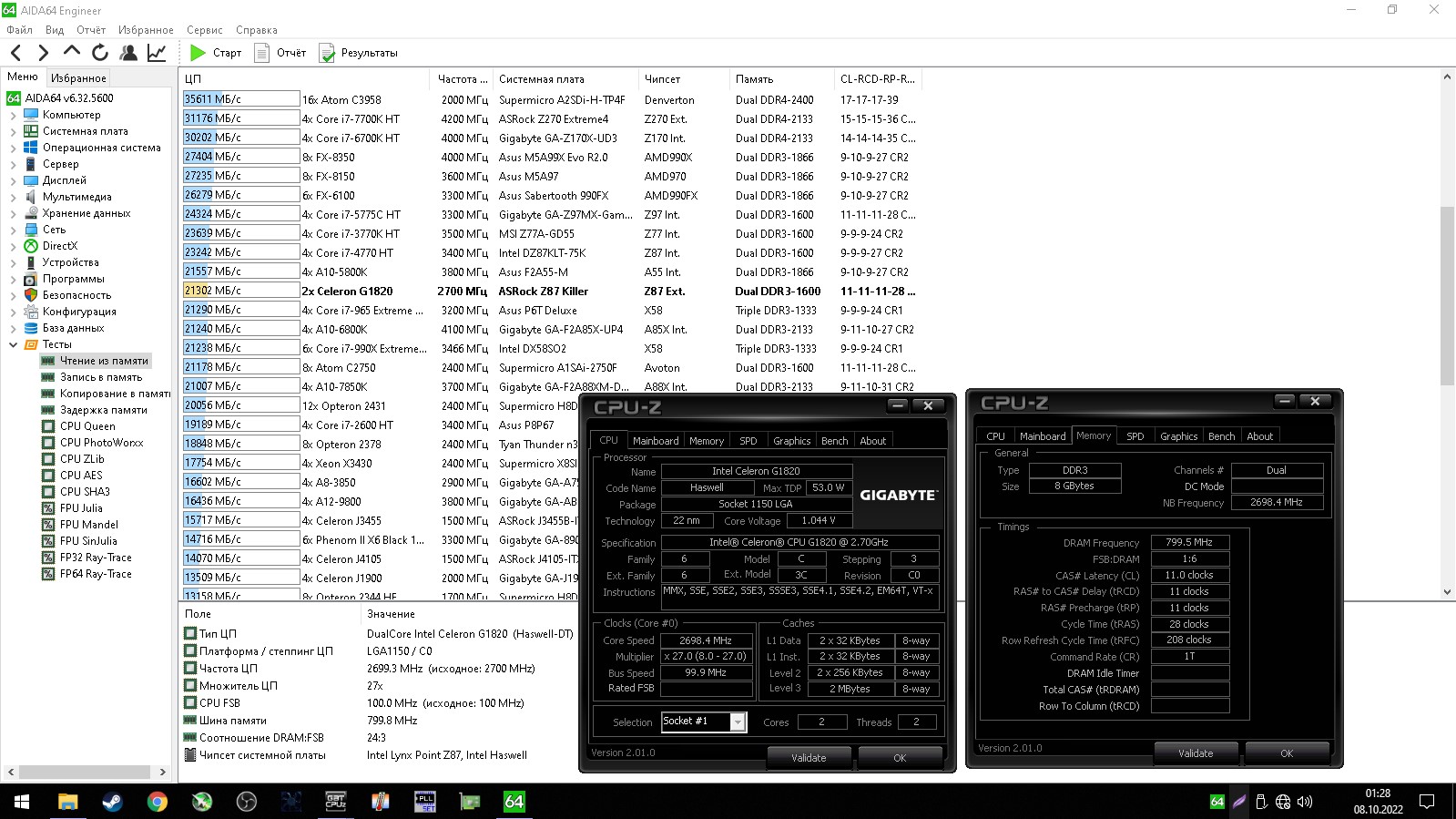The width and height of the screenshot is (1456, 819).
Task: Expand the Хранение данных node
Action: click(13, 214)
